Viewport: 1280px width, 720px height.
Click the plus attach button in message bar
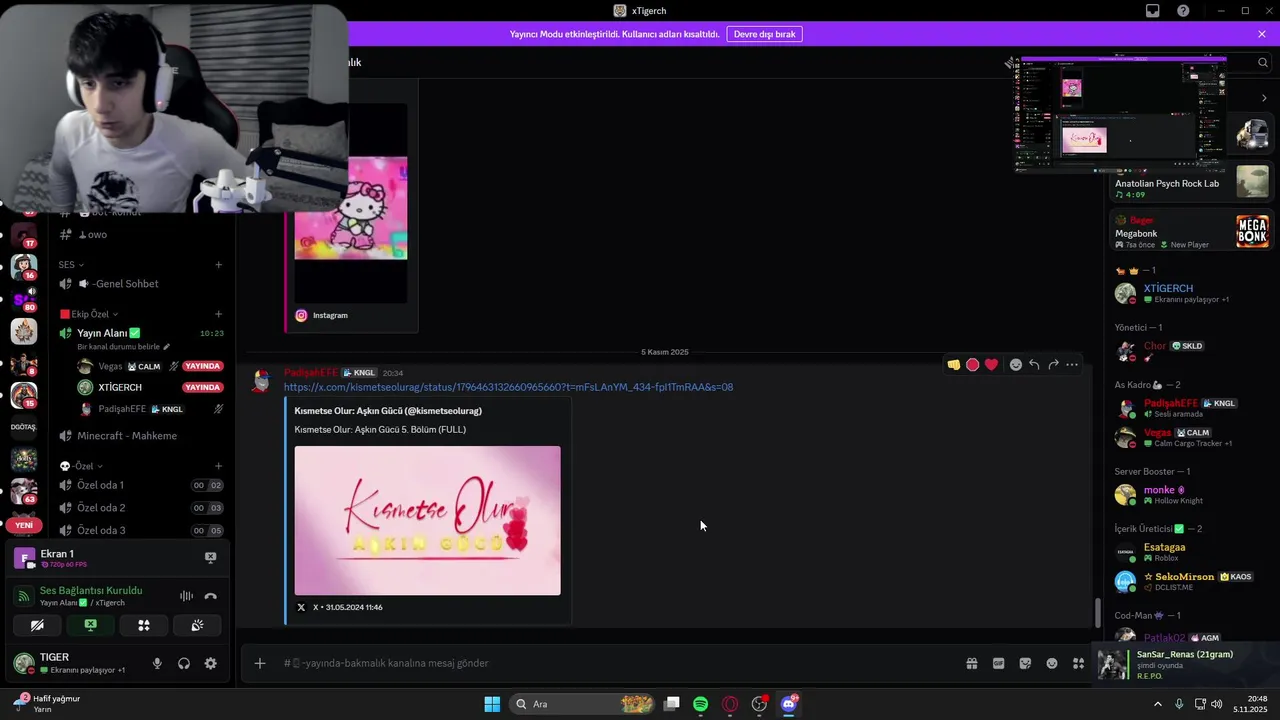tap(260, 663)
